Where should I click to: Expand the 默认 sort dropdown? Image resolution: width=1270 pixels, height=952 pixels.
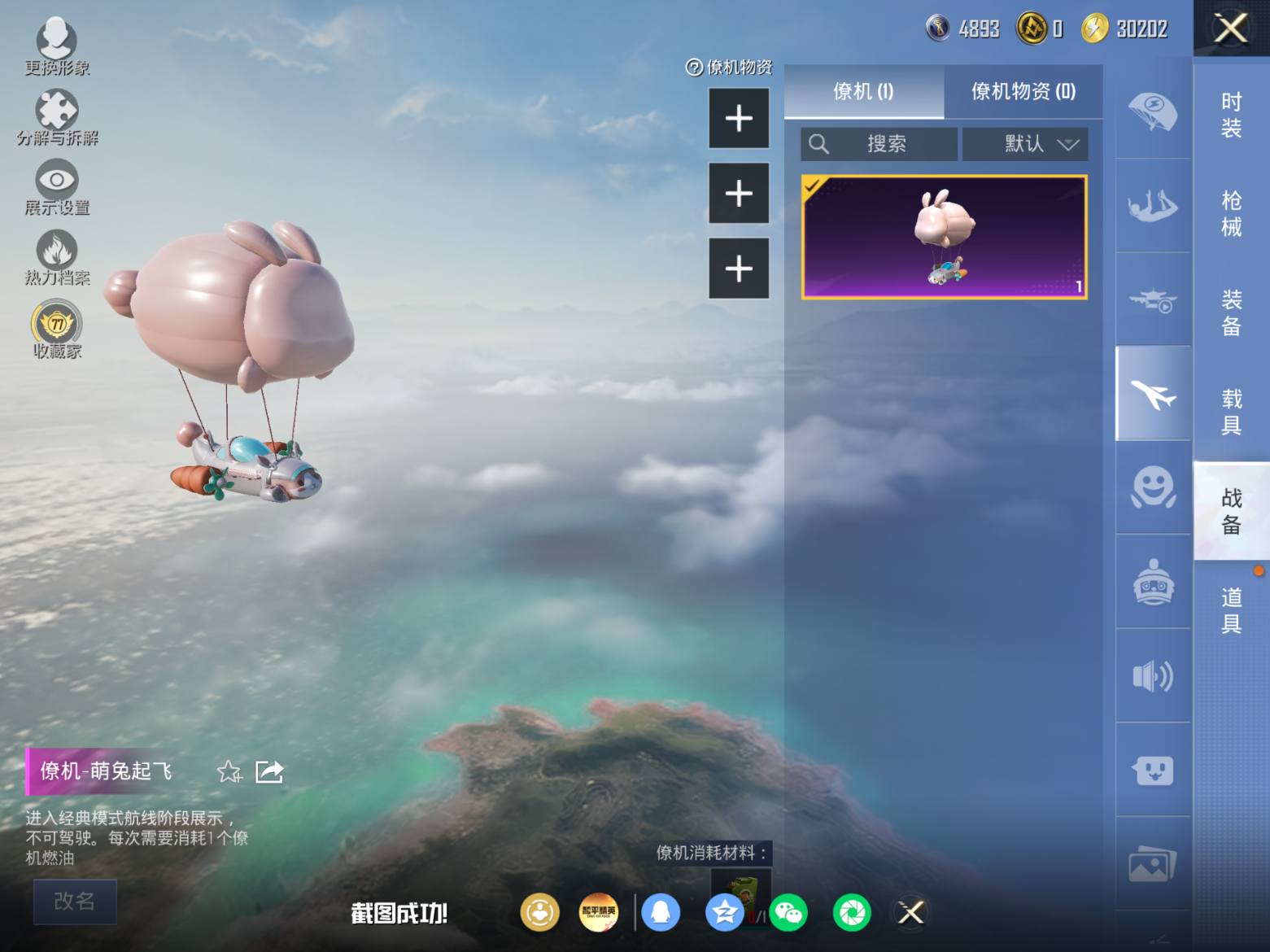pyautogui.click(x=1024, y=144)
